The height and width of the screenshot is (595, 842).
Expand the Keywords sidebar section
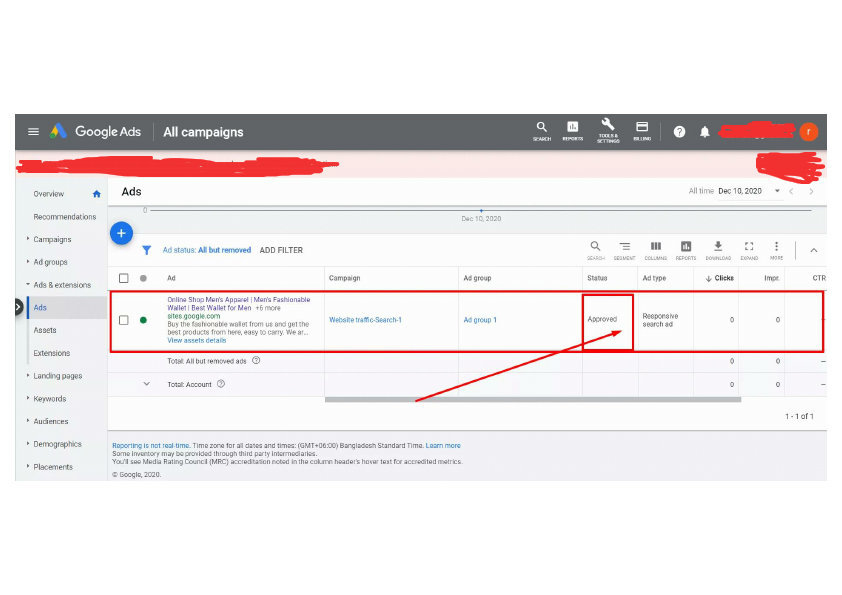tap(28, 398)
